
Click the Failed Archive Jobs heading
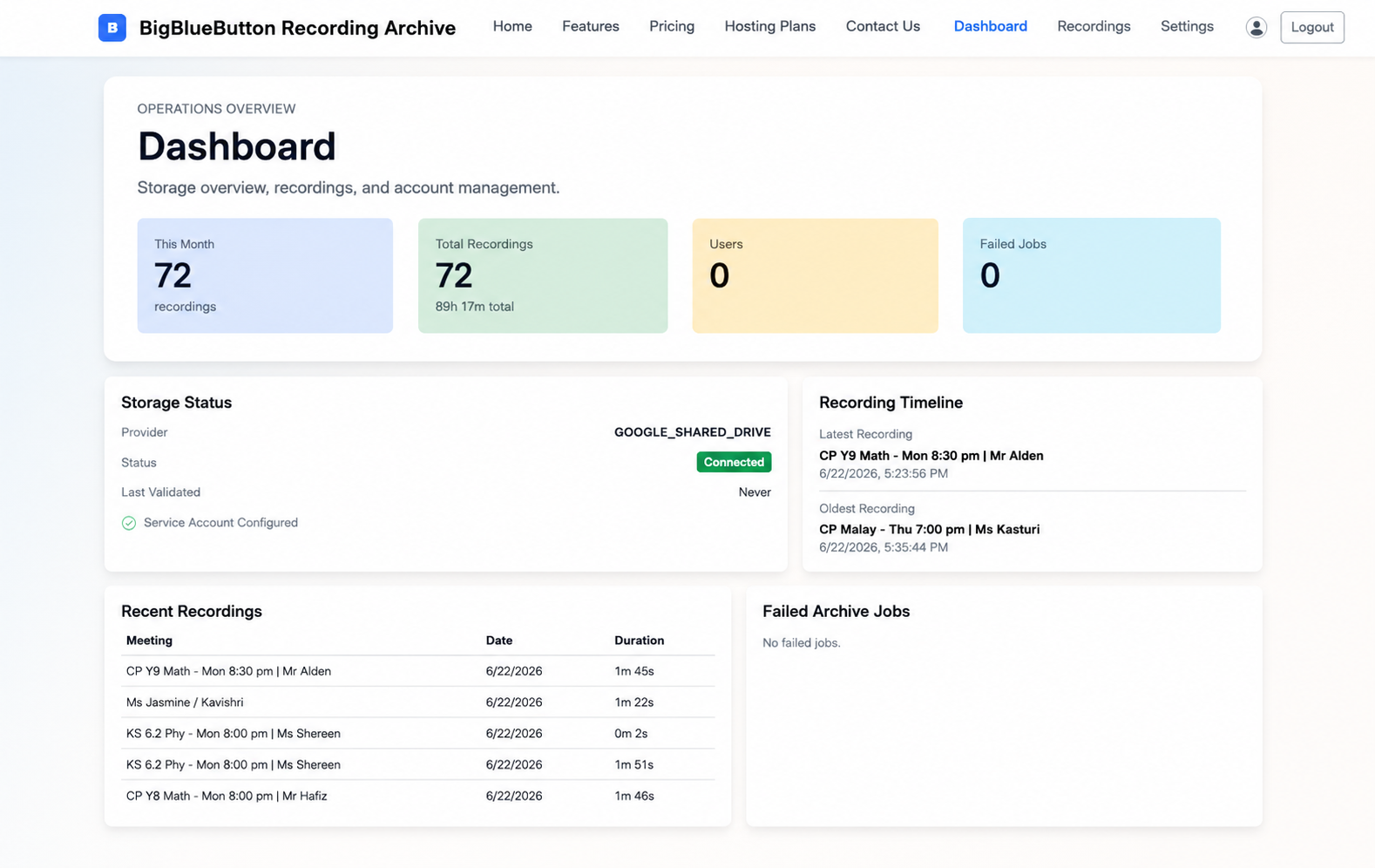(836, 612)
